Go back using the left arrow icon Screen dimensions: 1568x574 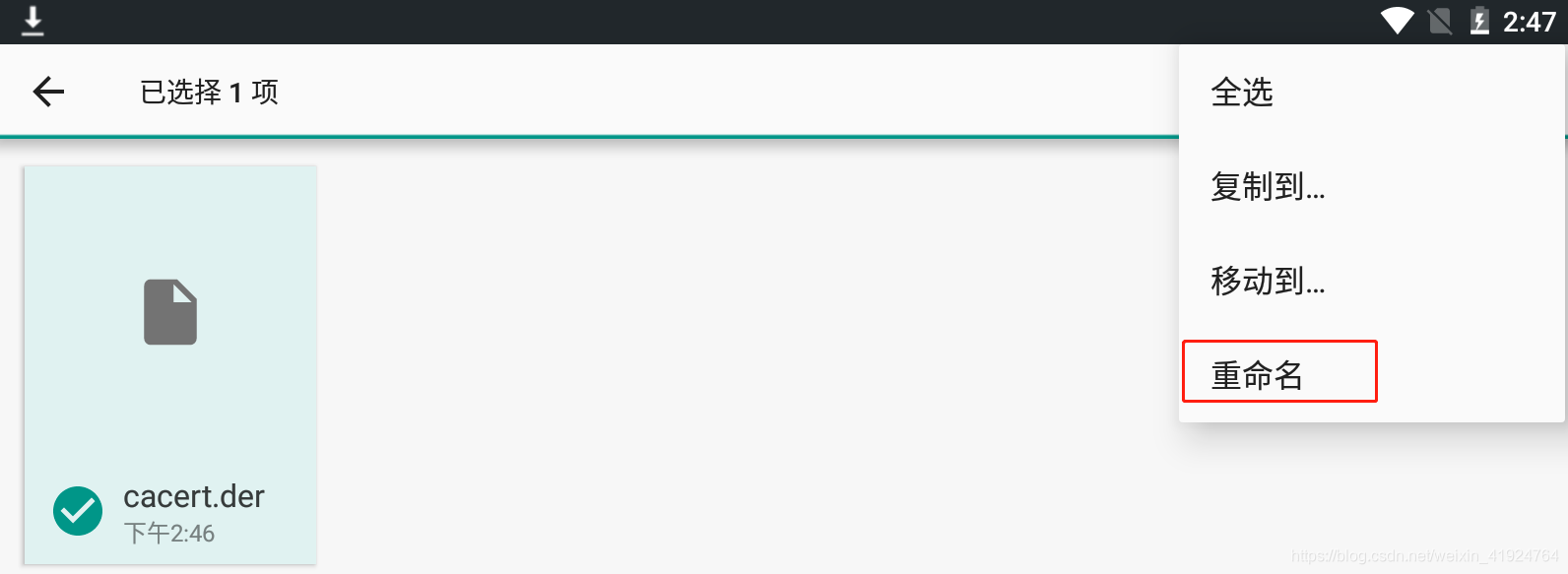[48, 92]
